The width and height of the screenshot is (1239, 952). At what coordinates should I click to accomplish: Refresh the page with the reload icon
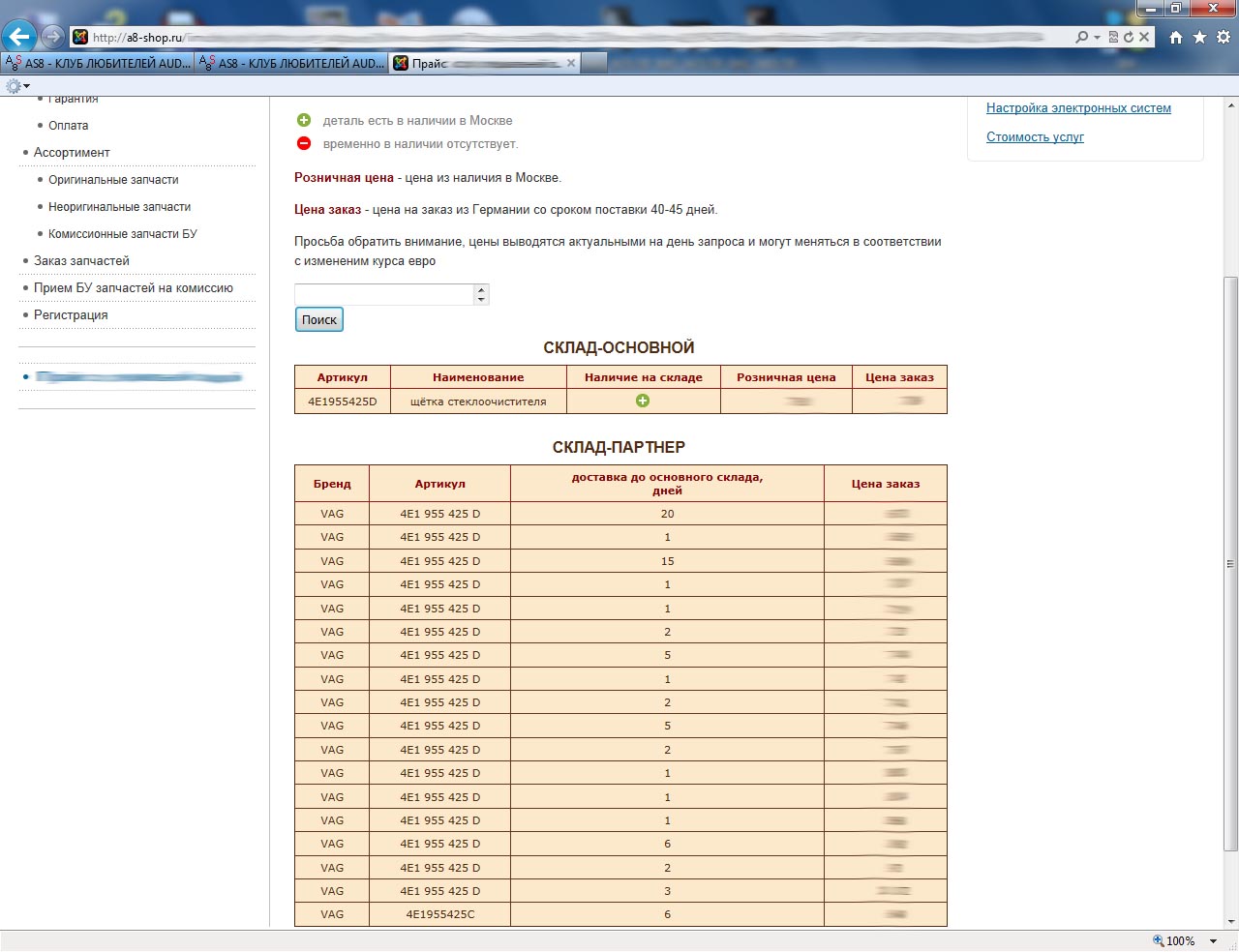[1128, 37]
